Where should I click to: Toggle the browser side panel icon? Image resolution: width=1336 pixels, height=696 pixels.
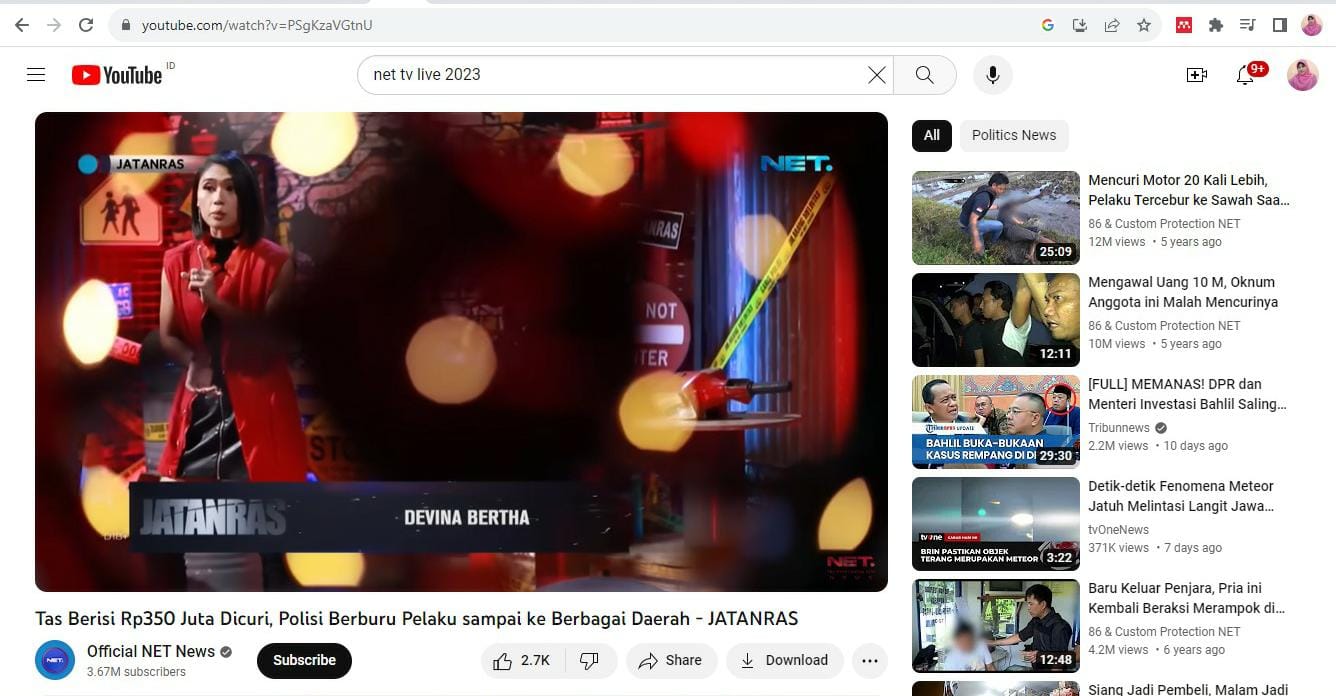tap(1279, 25)
